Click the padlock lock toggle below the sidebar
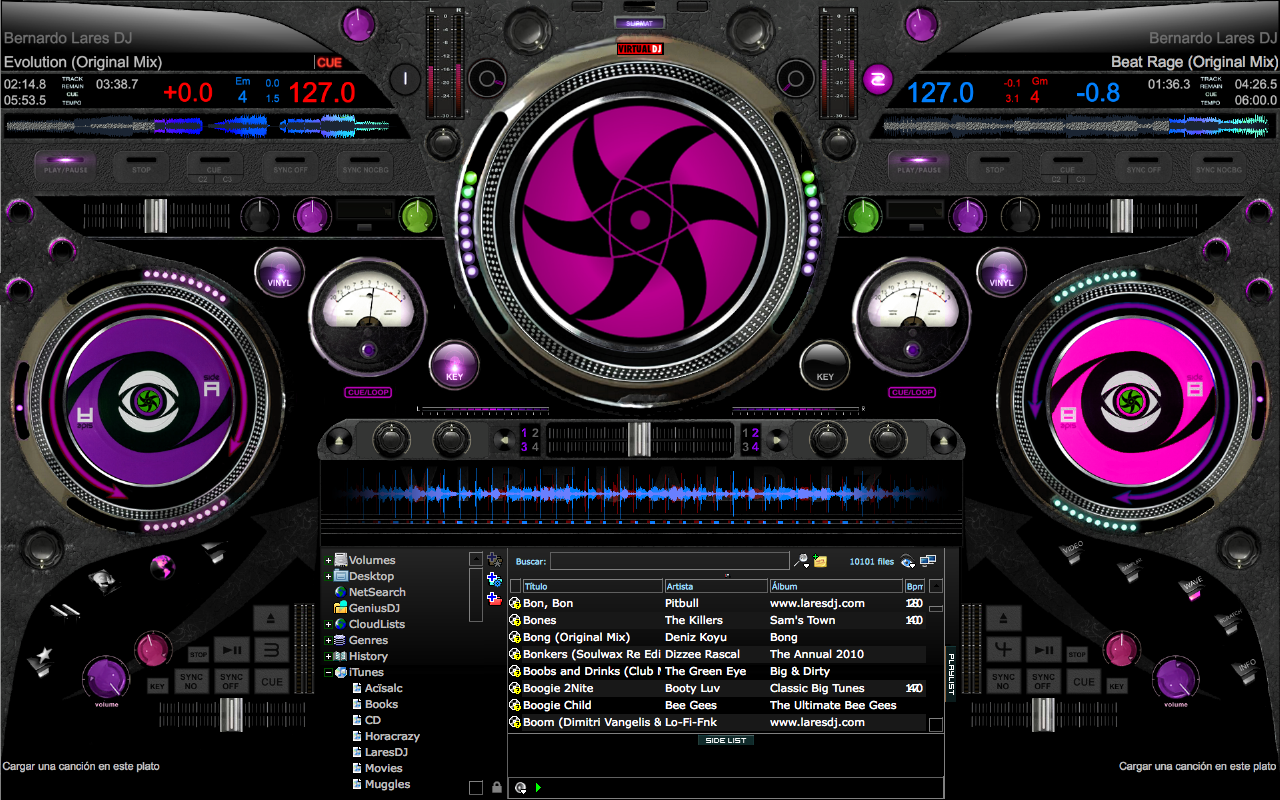The image size is (1280, 800). tap(497, 787)
